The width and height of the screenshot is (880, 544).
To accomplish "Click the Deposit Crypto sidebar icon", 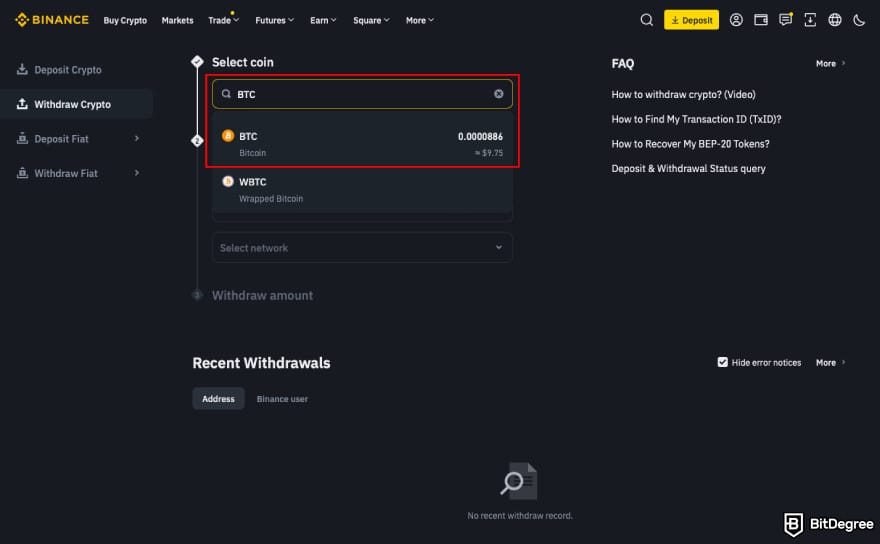I will (x=22, y=69).
